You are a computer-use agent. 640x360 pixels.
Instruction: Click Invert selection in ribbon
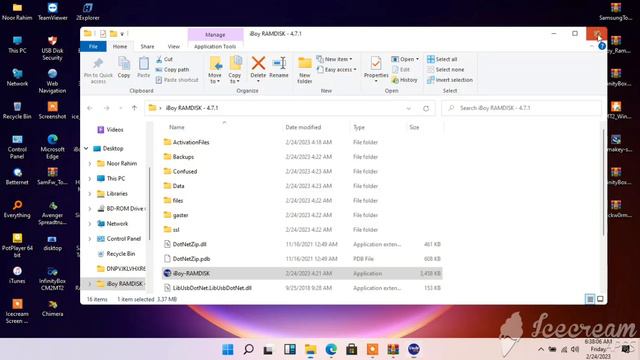[450, 80]
